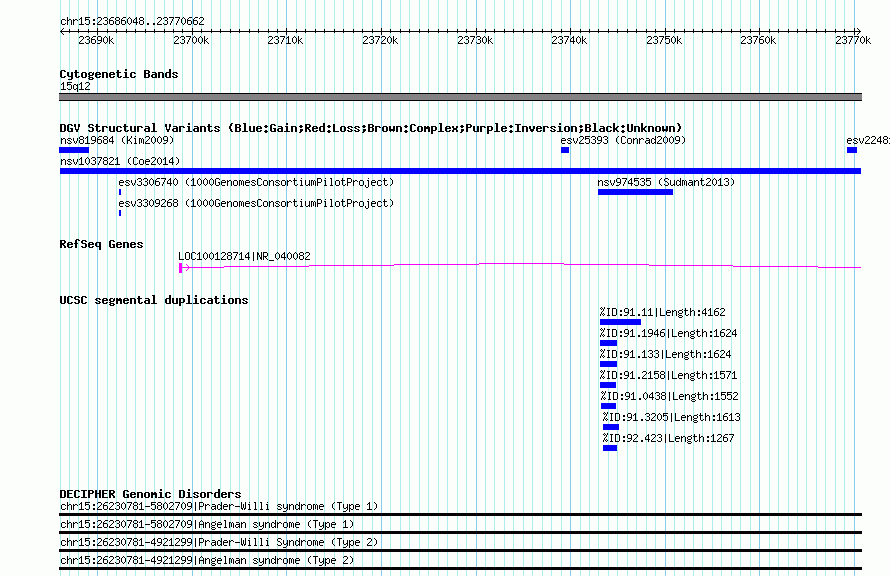Click the ruler's right end arrow
The width and height of the screenshot is (890, 576).
(858, 32)
